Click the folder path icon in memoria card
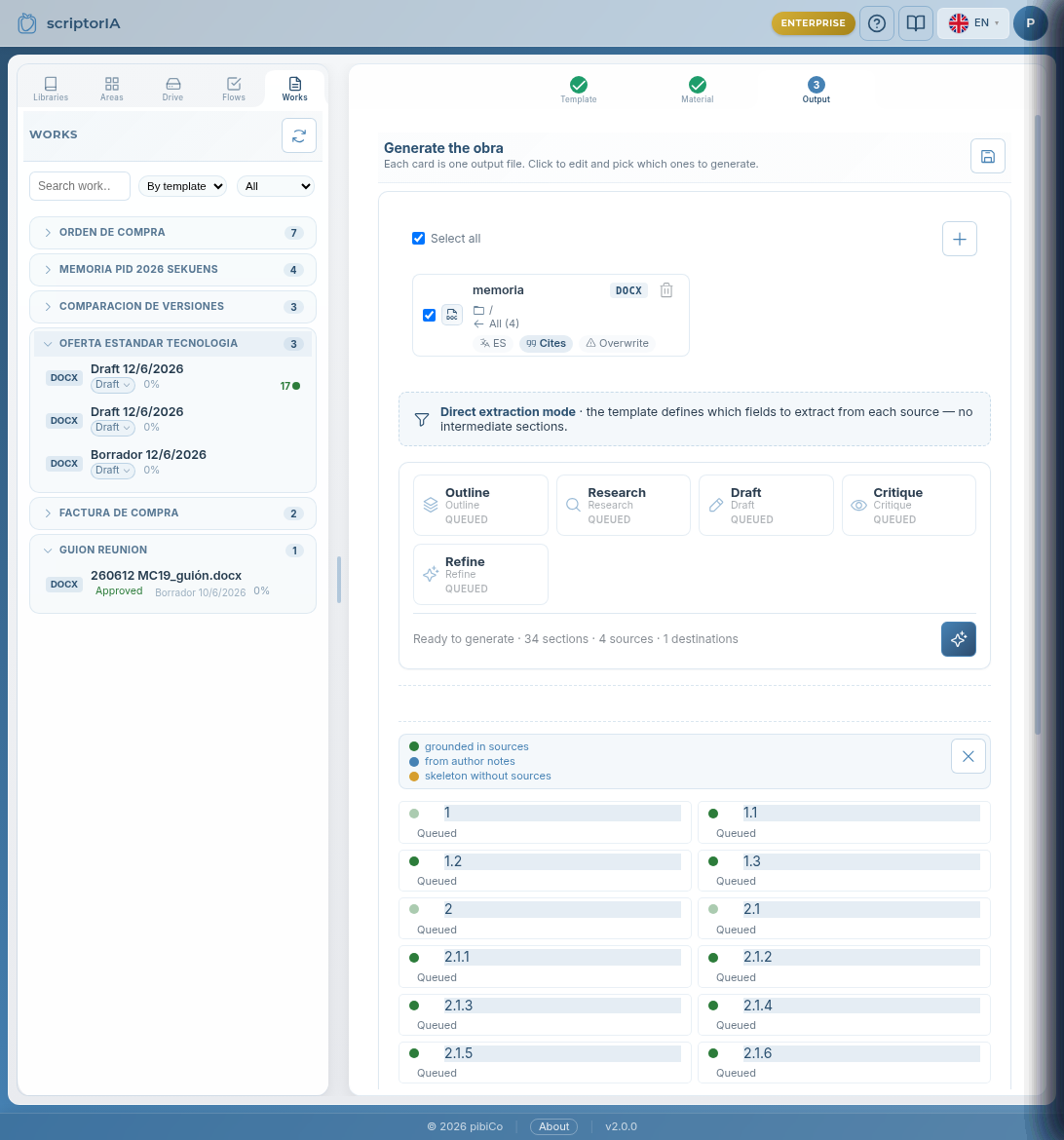1064x1140 pixels. [478, 310]
